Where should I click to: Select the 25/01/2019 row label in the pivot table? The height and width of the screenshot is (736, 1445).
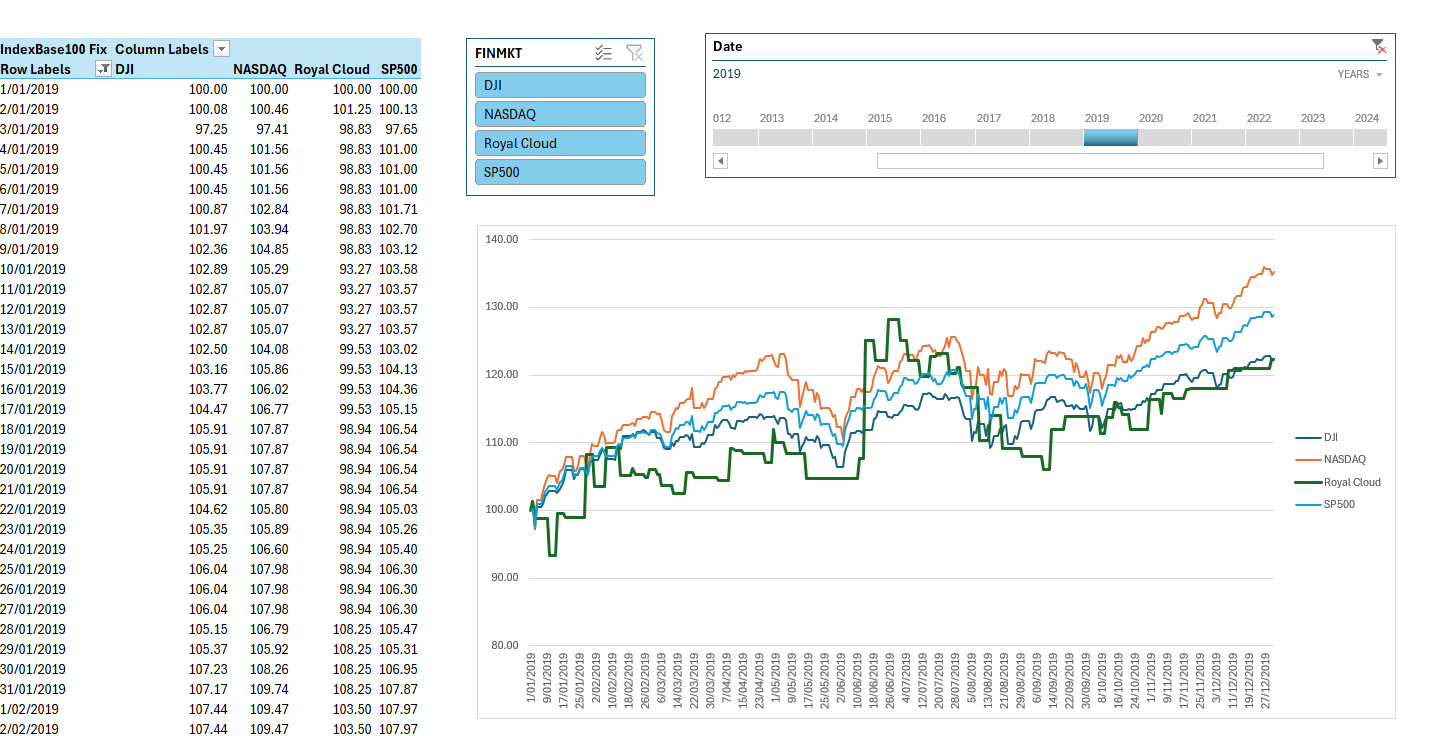pos(33,569)
